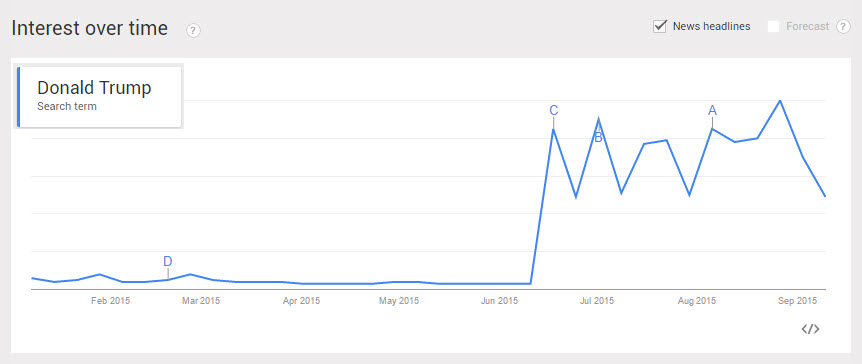Enable the Forecast checkbox

tap(773, 26)
